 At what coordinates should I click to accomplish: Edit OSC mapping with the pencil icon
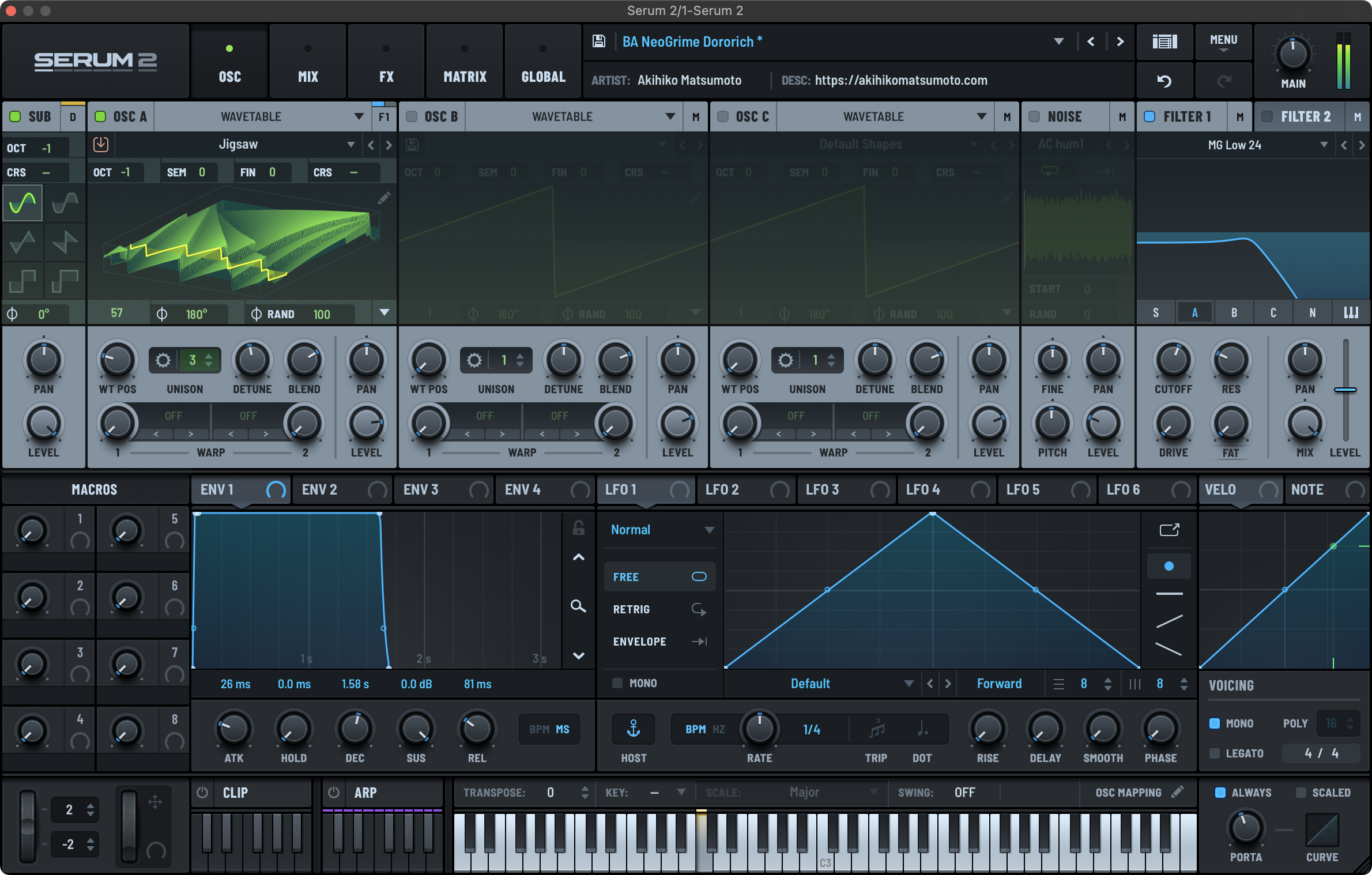[1178, 792]
